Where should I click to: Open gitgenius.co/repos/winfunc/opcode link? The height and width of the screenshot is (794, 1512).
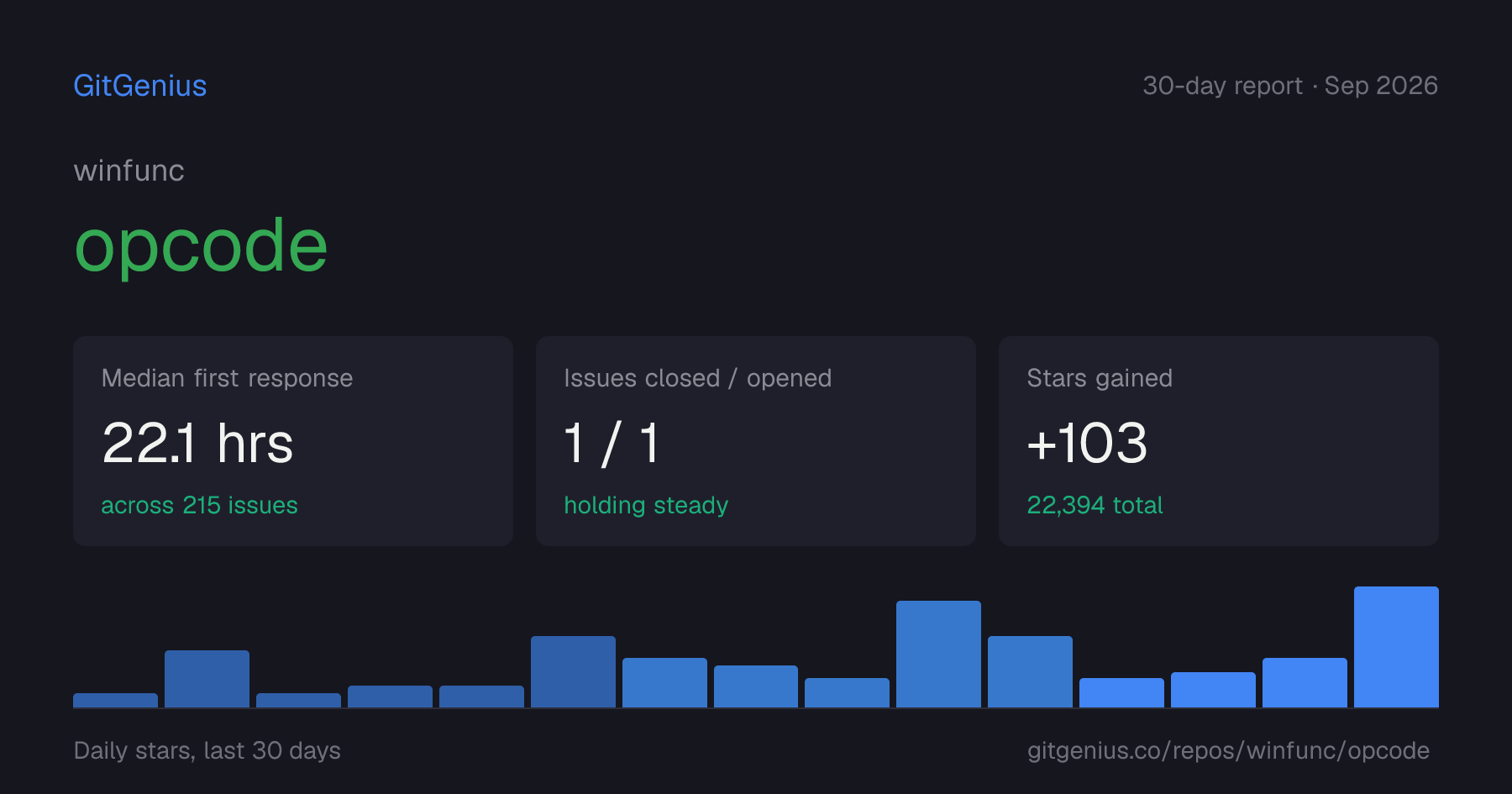pos(1228,750)
